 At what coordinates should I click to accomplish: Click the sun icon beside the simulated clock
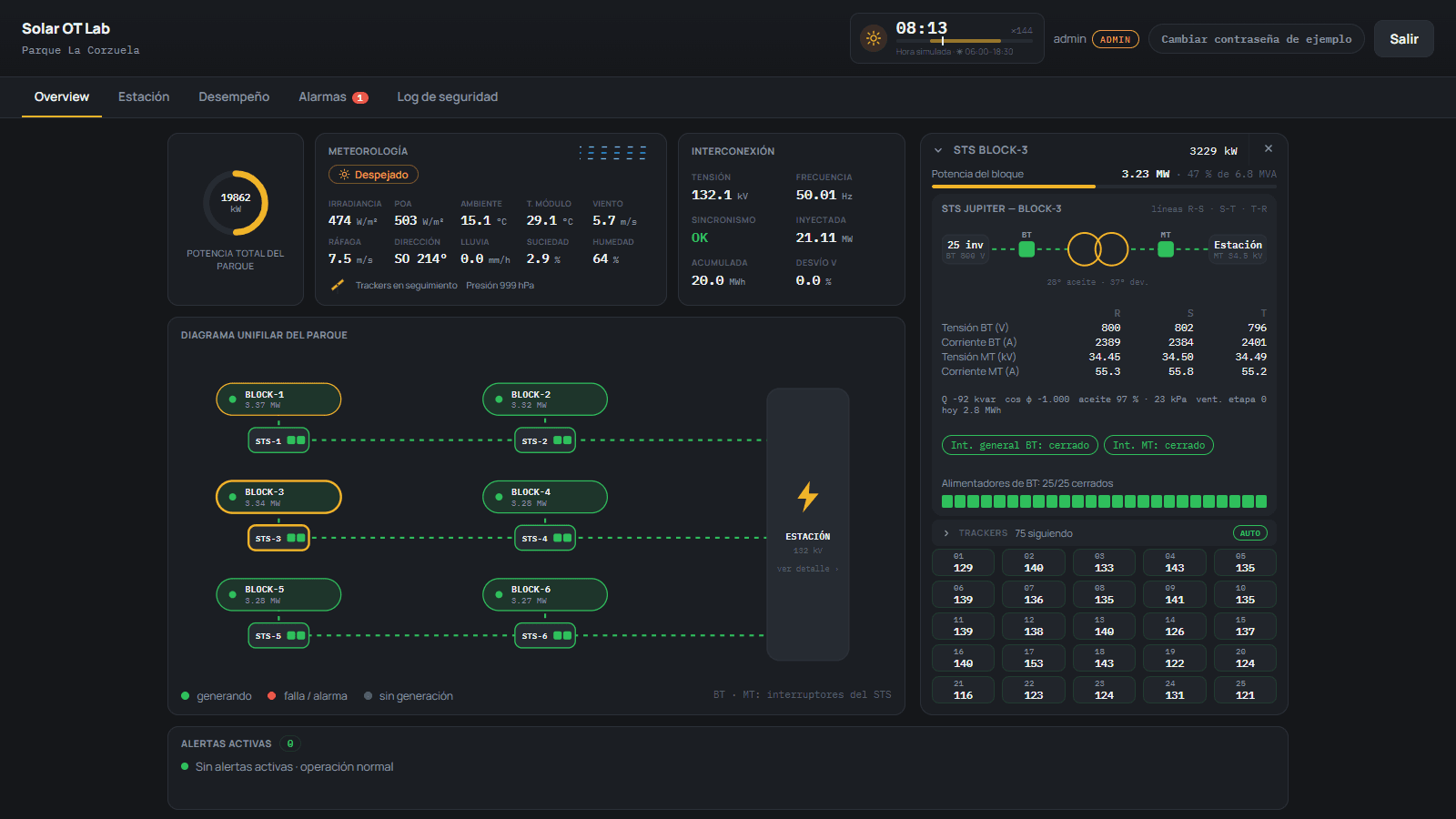tap(874, 38)
